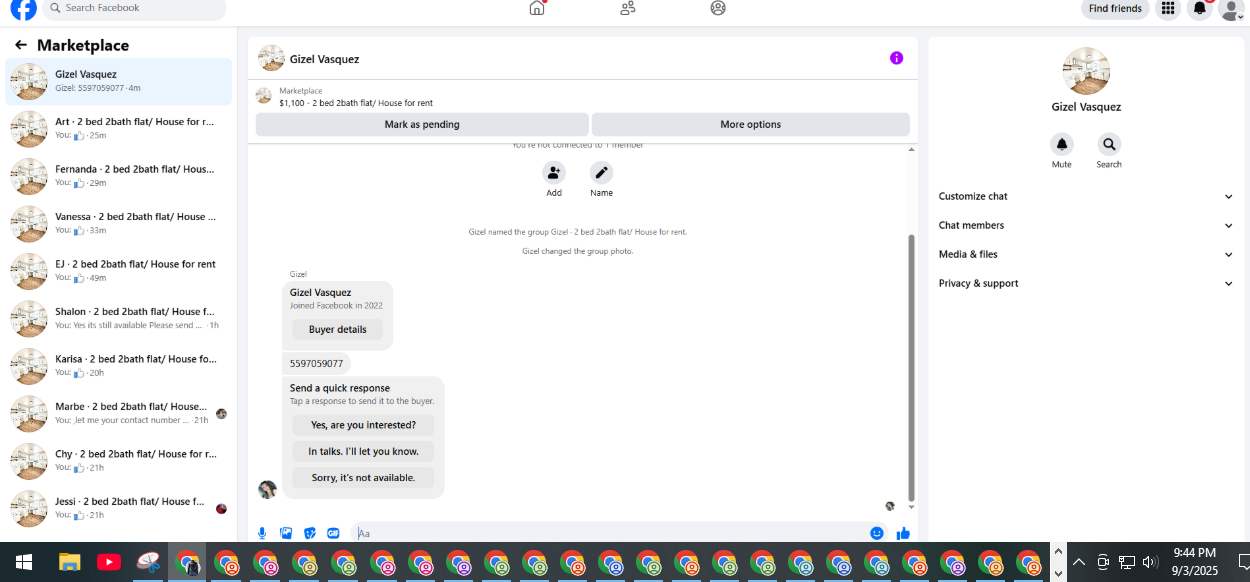Open the Vanessa conversation

(119, 223)
